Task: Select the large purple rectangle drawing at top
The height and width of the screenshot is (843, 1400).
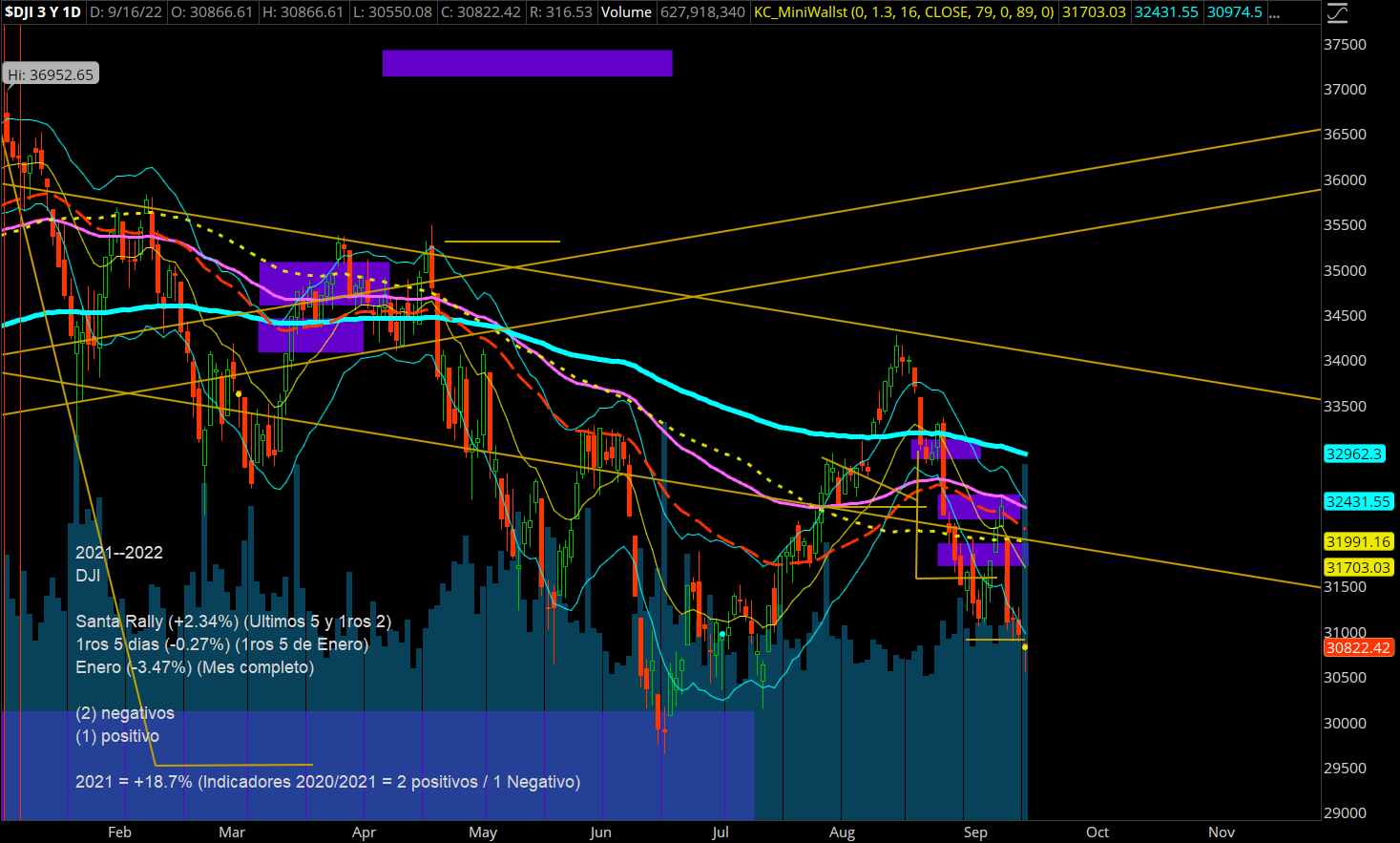Action: pos(527,63)
